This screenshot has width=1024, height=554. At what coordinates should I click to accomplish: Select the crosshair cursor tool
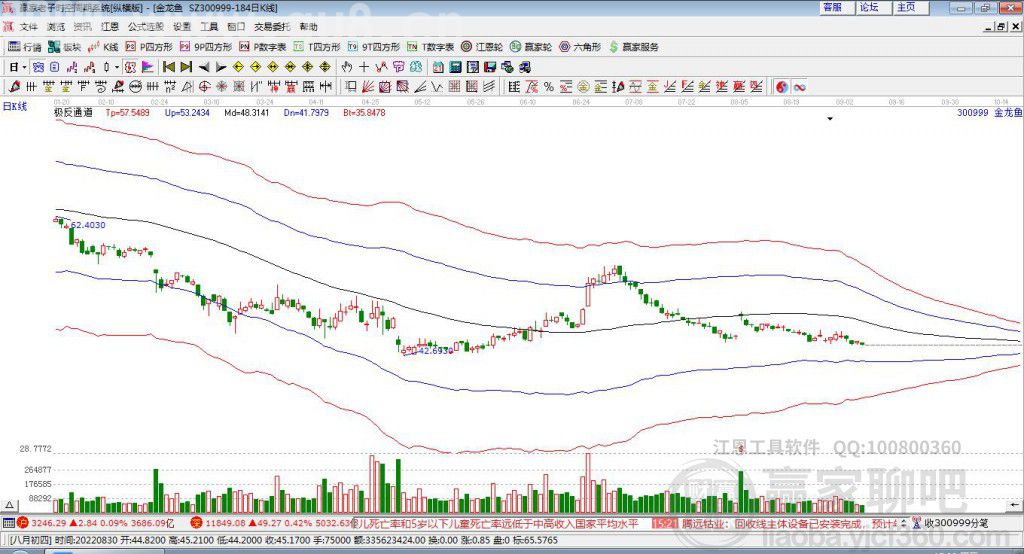click(x=364, y=67)
